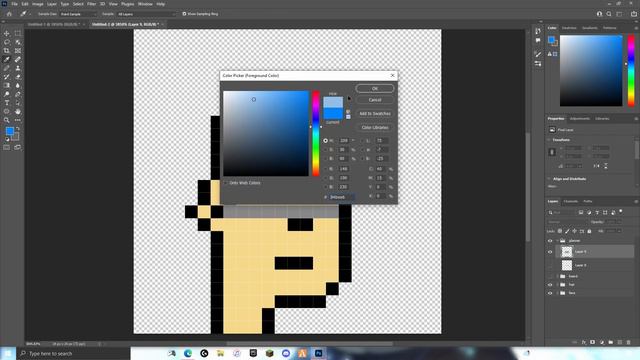Select the Dodge tool
The image size is (640, 360).
pos(7,94)
